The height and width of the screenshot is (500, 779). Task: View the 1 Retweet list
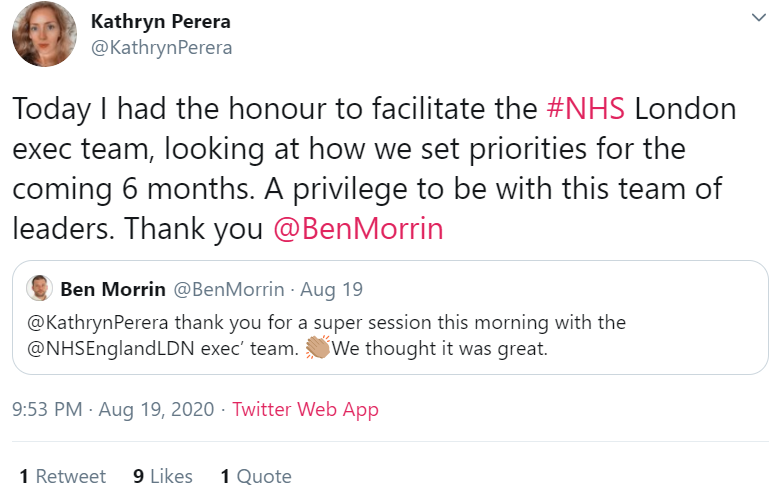62,477
